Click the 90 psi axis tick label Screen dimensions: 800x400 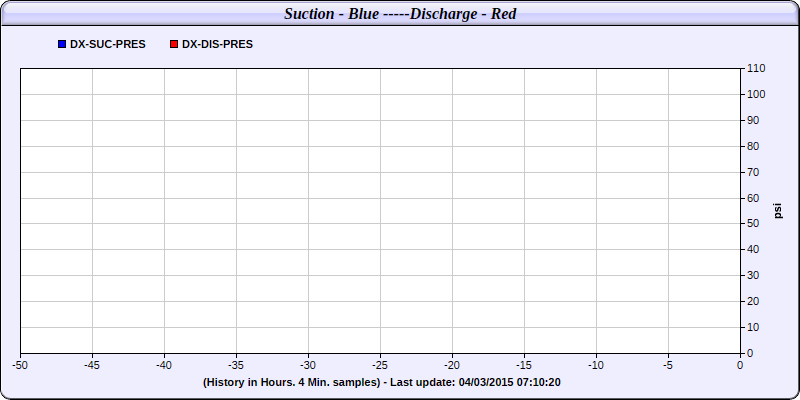coord(753,120)
